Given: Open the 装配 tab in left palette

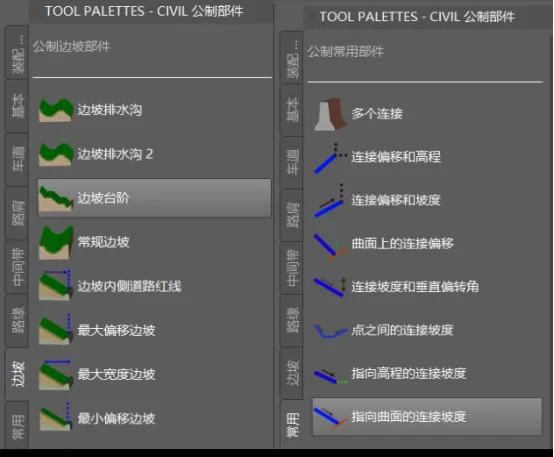Looking at the screenshot, I should tap(17, 53).
